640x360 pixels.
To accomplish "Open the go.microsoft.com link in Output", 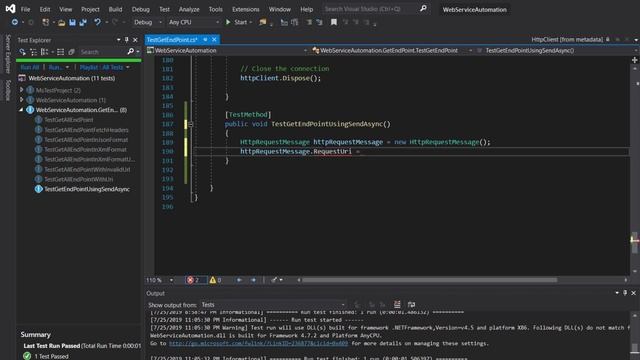I will coord(258,343).
